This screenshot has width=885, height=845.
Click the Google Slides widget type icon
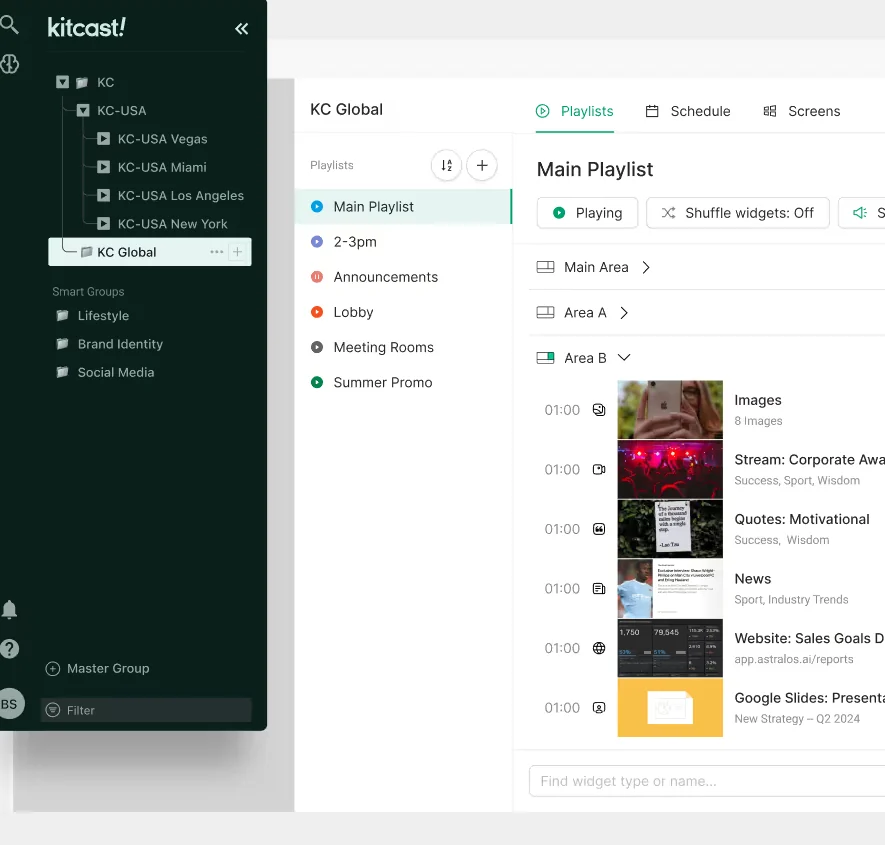click(599, 708)
